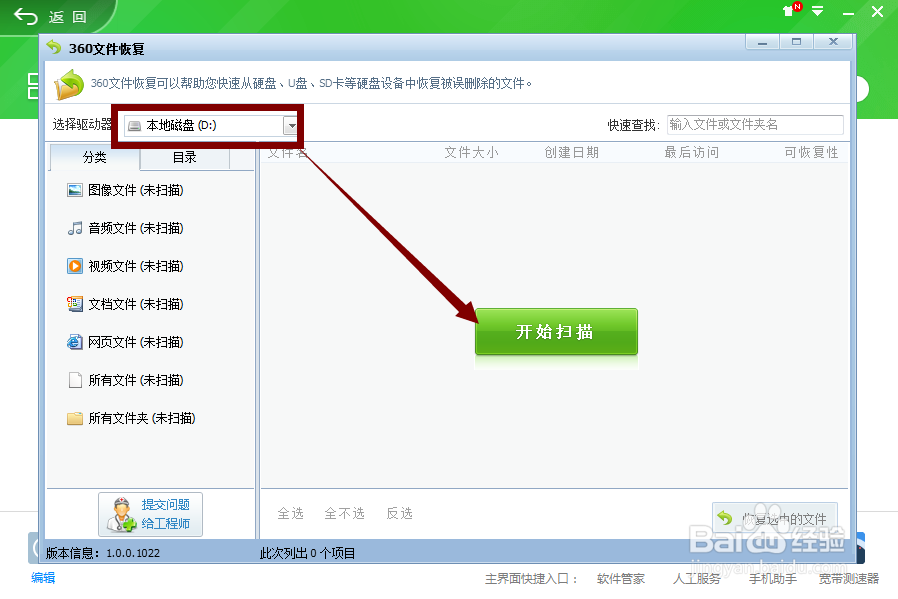Click the 快速查找 search input field
This screenshot has width=898, height=599.
pyautogui.click(x=755, y=125)
